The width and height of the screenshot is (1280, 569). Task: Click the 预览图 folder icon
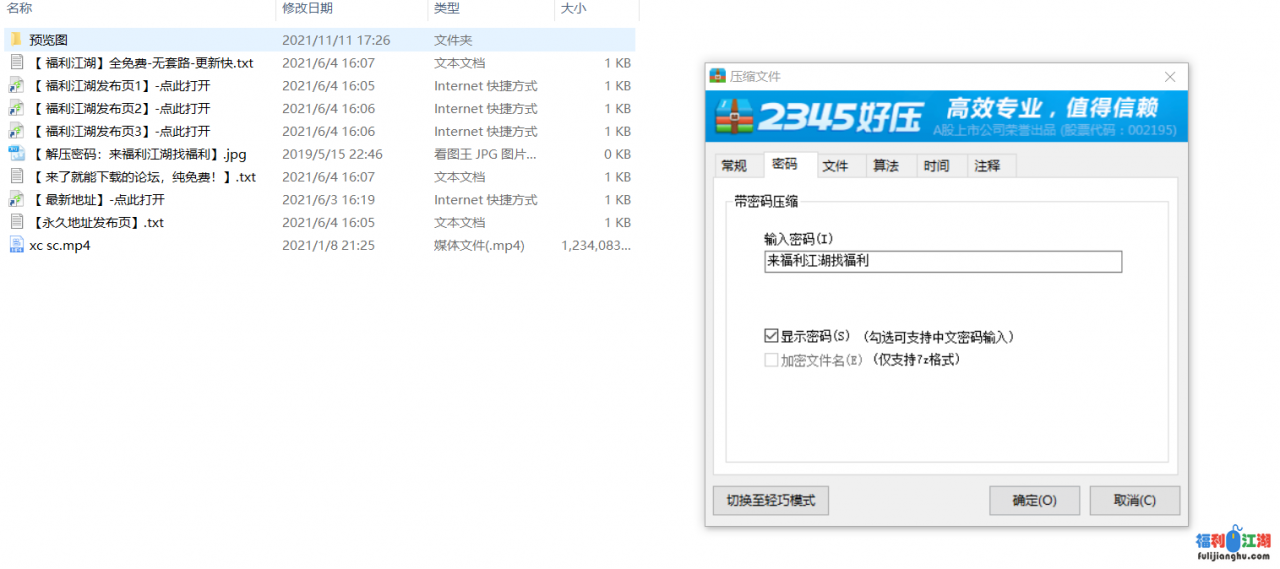click(x=16, y=40)
